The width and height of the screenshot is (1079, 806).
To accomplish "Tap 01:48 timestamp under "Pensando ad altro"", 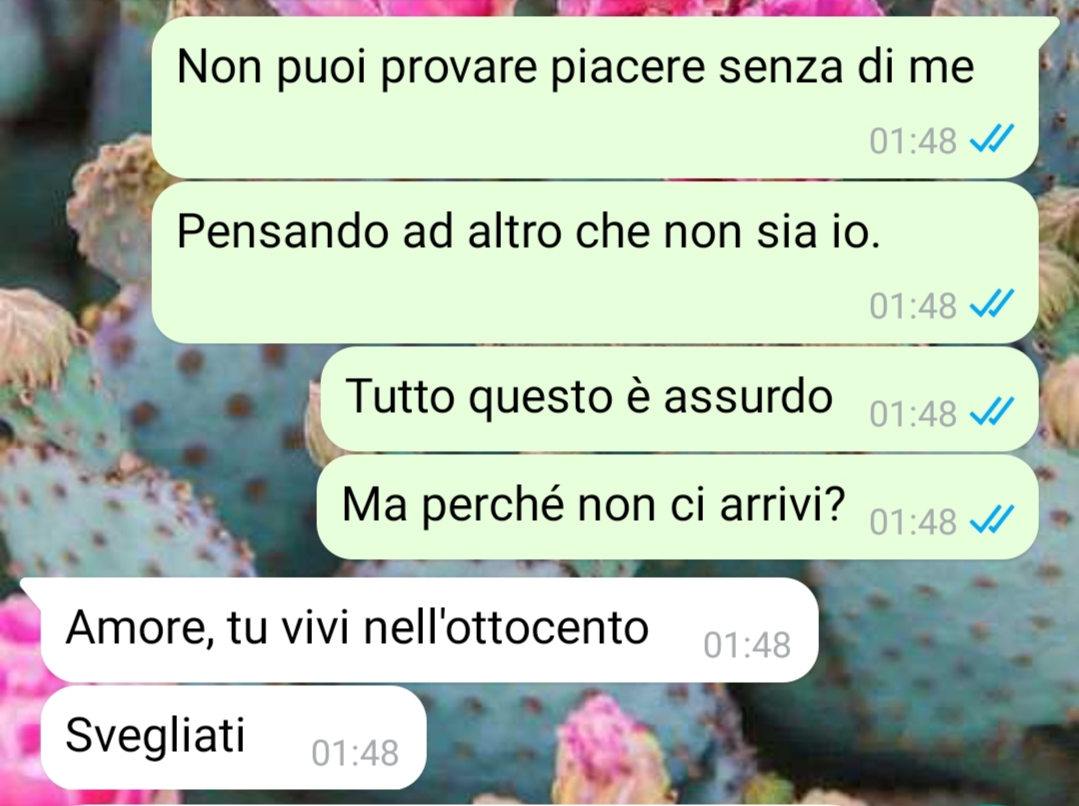I will click(x=912, y=306).
